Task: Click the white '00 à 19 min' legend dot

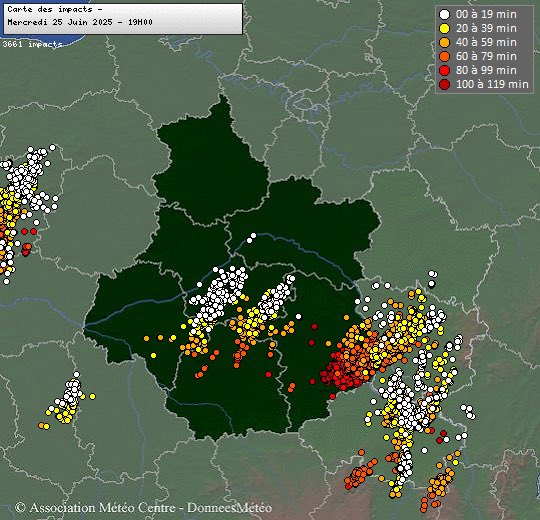Action: click(445, 14)
